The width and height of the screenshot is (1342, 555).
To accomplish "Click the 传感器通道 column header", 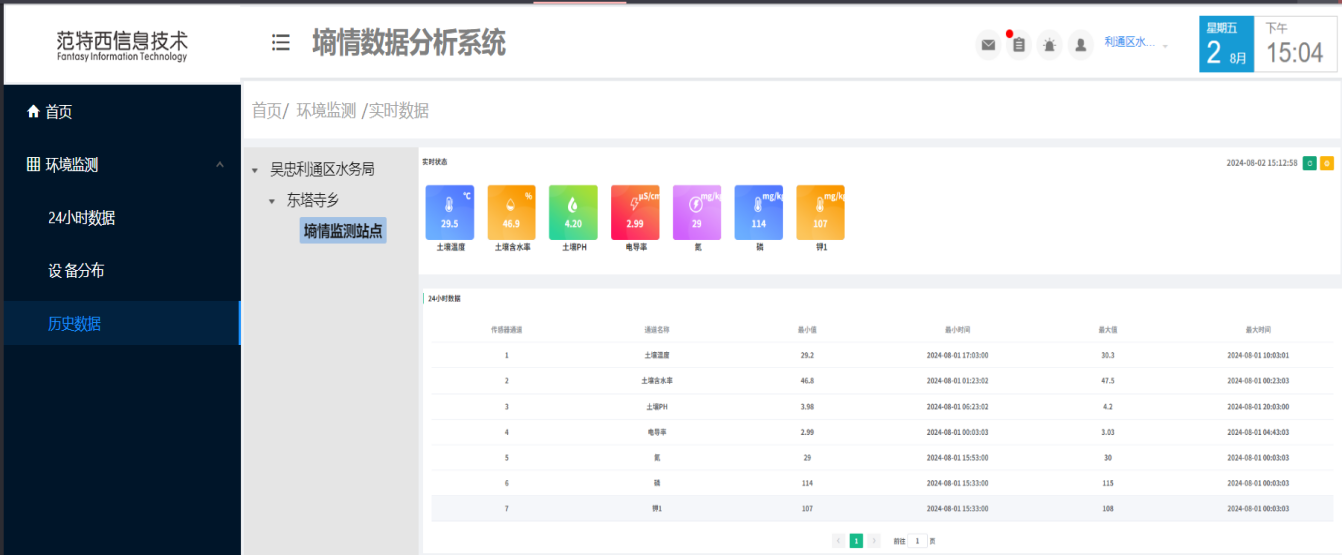I will (x=507, y=329).
